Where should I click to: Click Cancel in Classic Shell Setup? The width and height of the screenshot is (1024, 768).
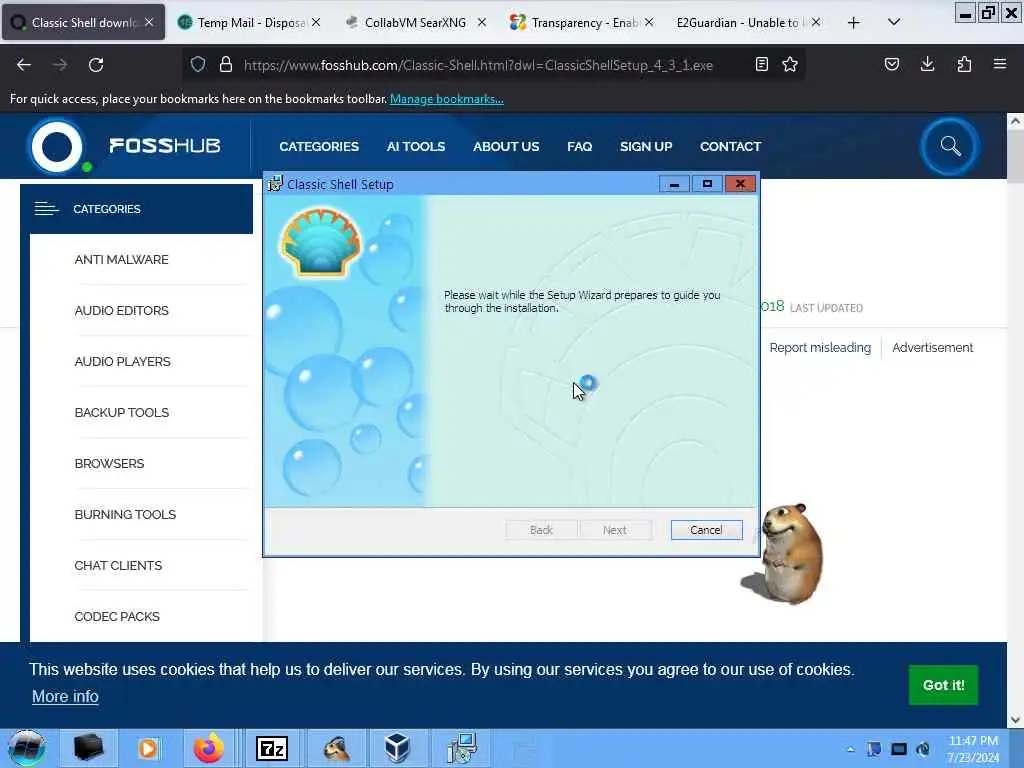pos(706,530)
